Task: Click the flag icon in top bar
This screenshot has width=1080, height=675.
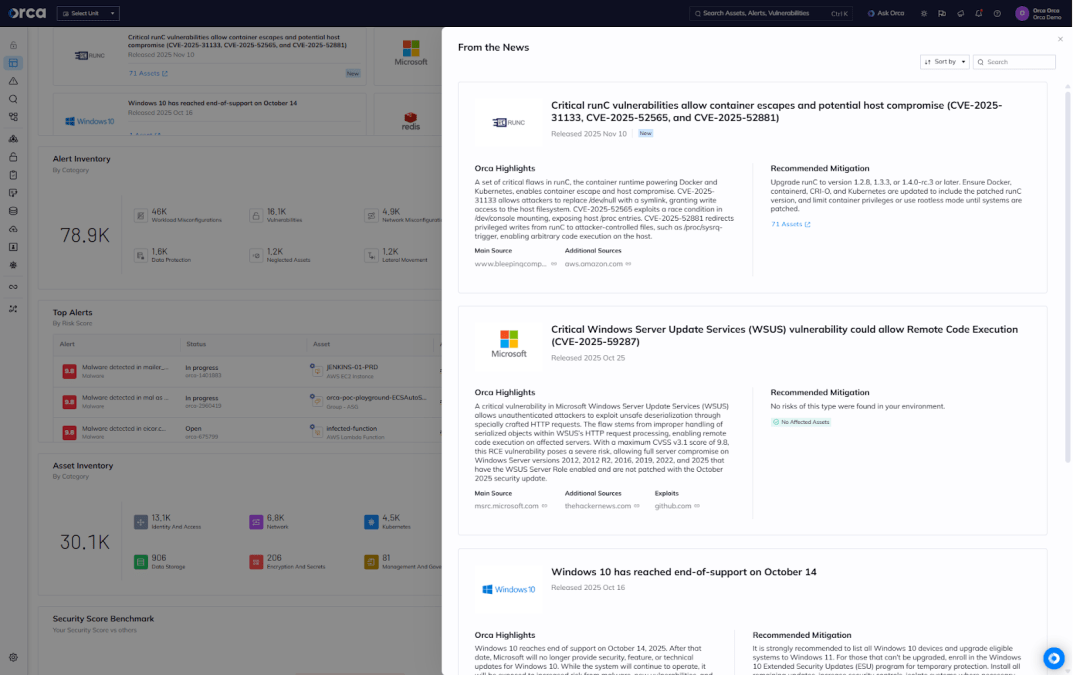Action: click(x=942, y=13)
